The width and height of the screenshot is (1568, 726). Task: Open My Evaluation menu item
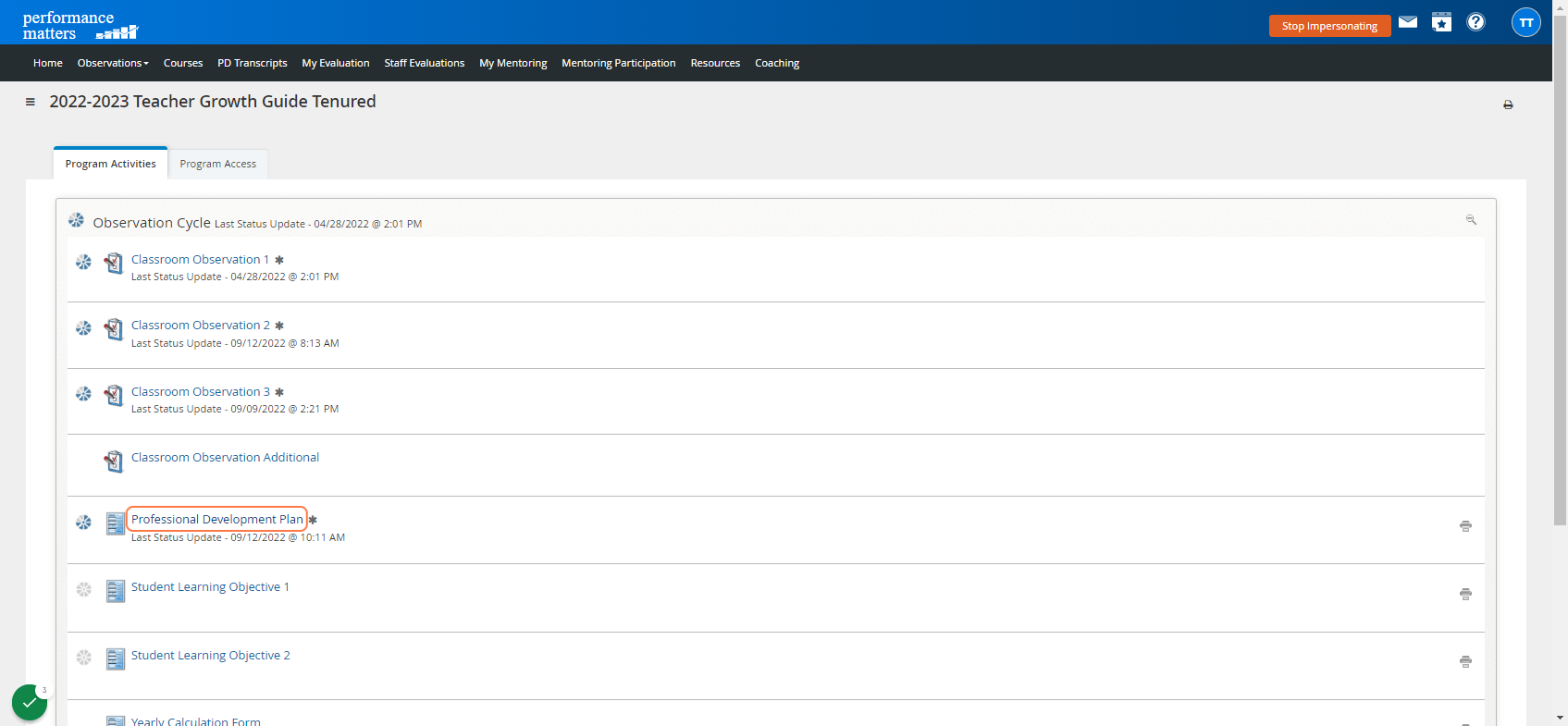click(x=336, y=63)
